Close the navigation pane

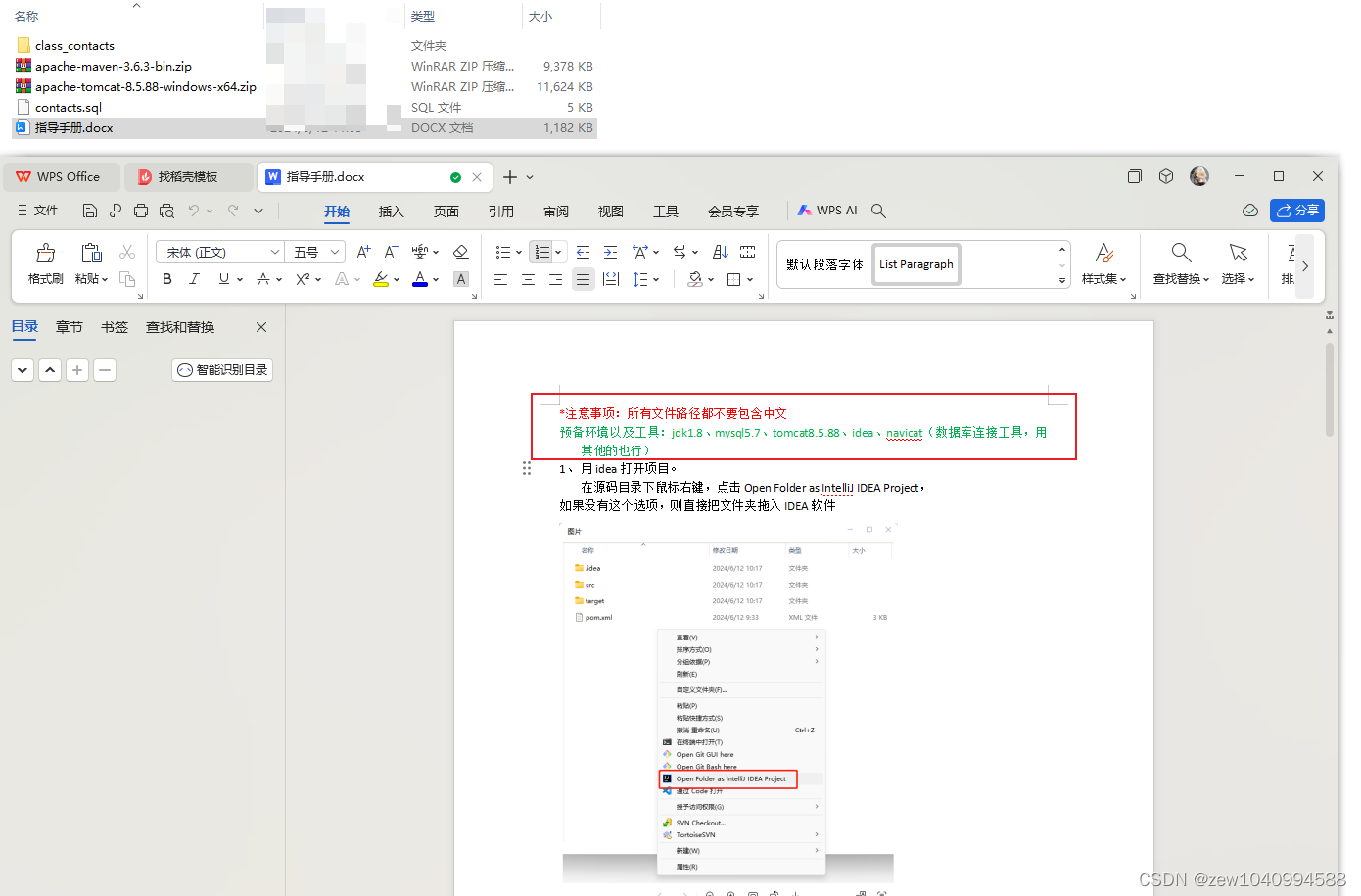click(x=261, y=327)
